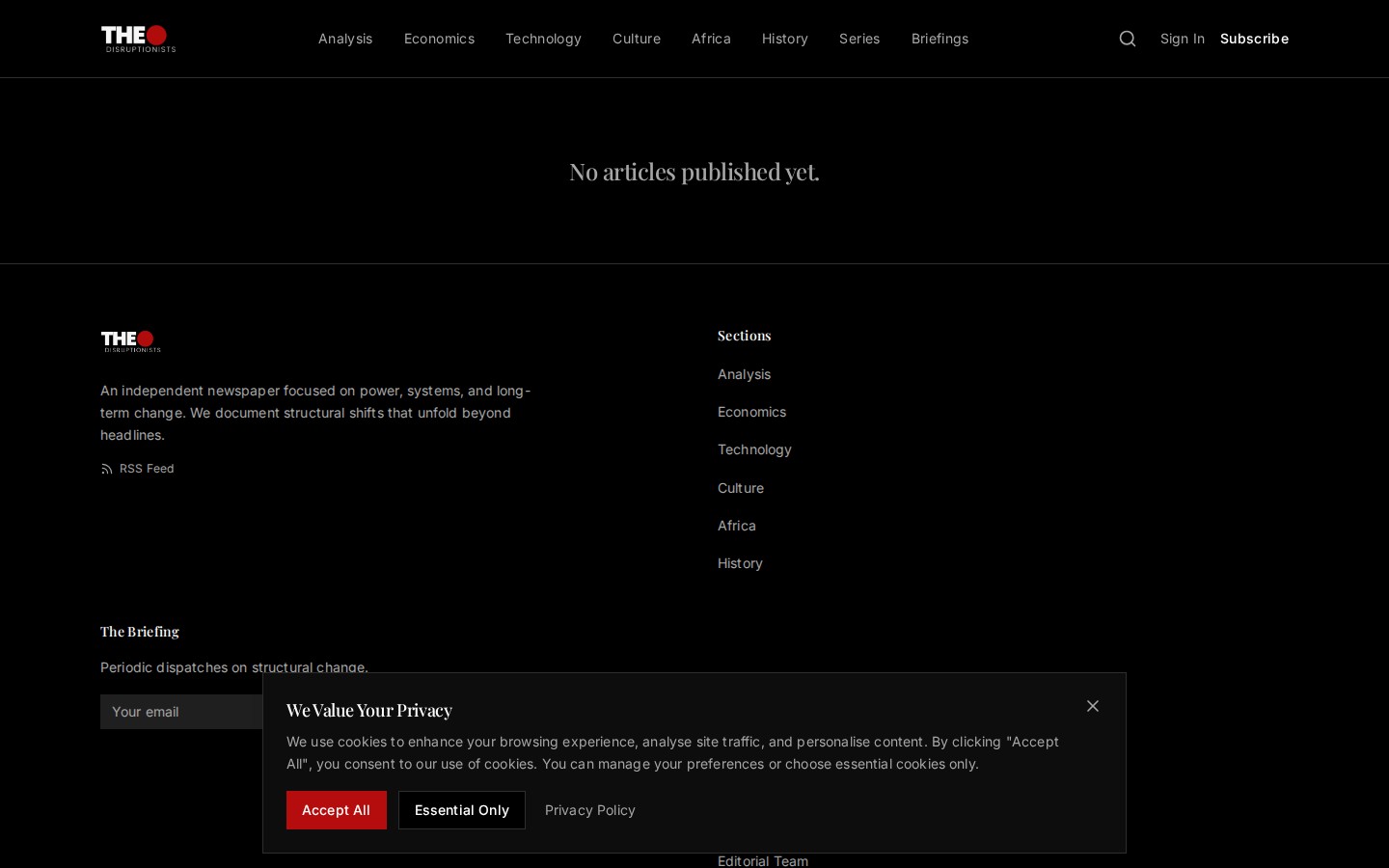Image resolution: width=1389 pixels, height=868 pixels.
Task: Click 'We Value Your Privacy' heading
Action: click(x=369, y=711)
